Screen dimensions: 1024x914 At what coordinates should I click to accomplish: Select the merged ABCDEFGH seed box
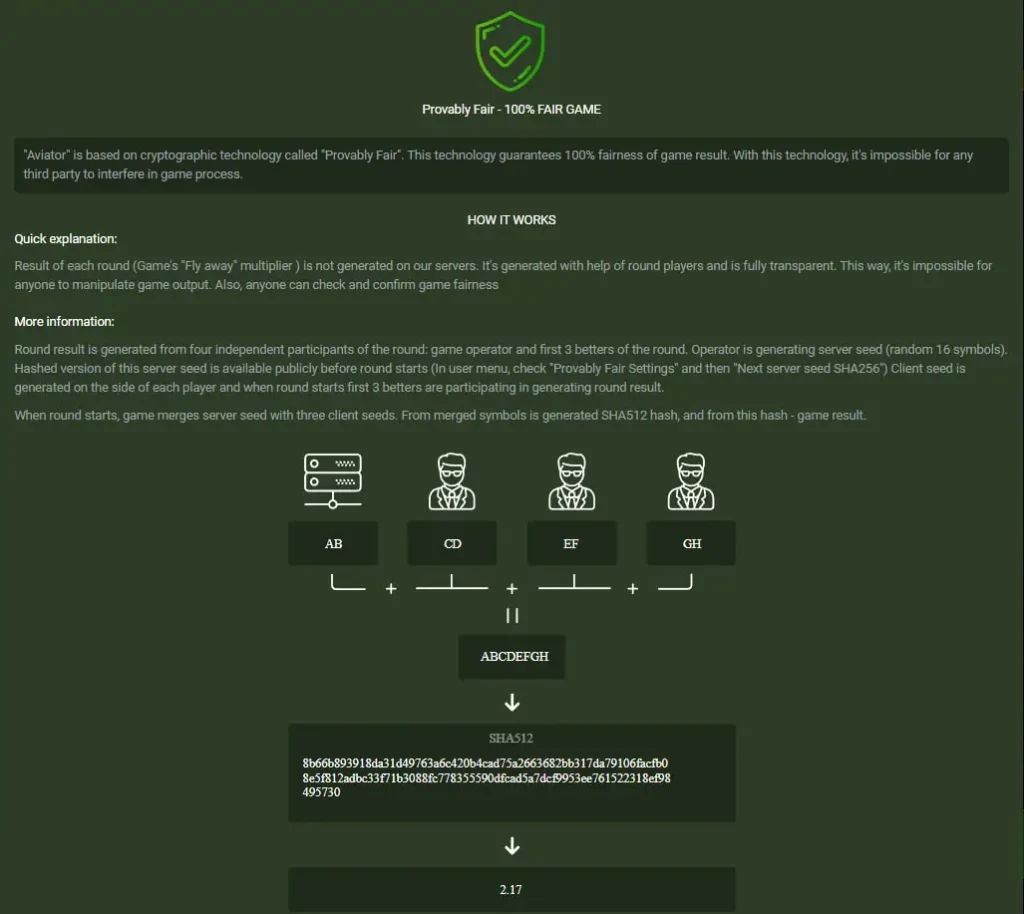pos(512,657)
